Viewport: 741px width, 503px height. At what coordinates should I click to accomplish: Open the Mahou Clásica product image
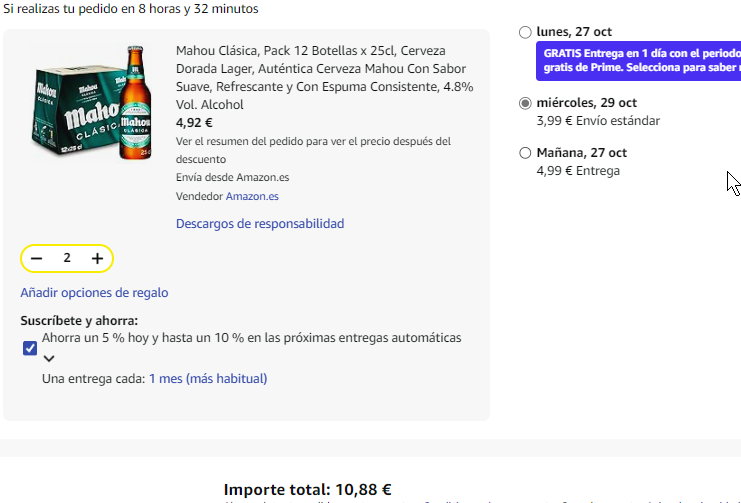point(92,102)
